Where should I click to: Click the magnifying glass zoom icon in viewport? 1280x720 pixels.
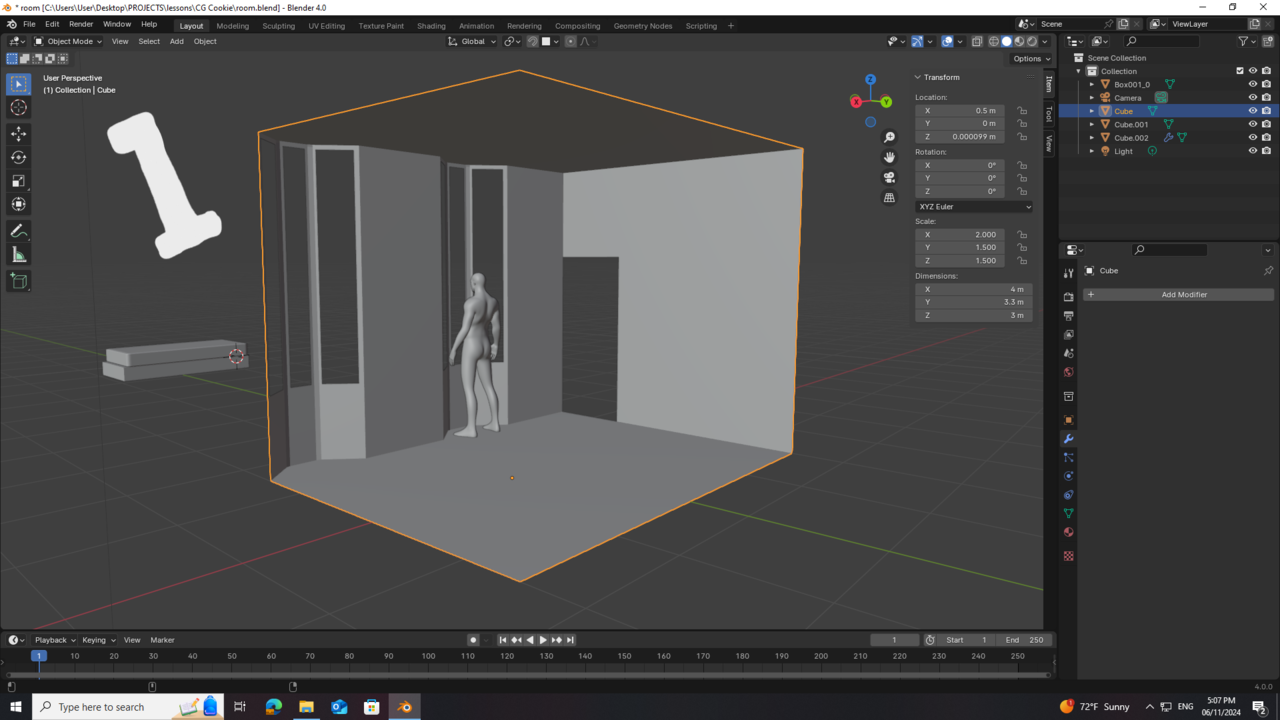[888, 136]
